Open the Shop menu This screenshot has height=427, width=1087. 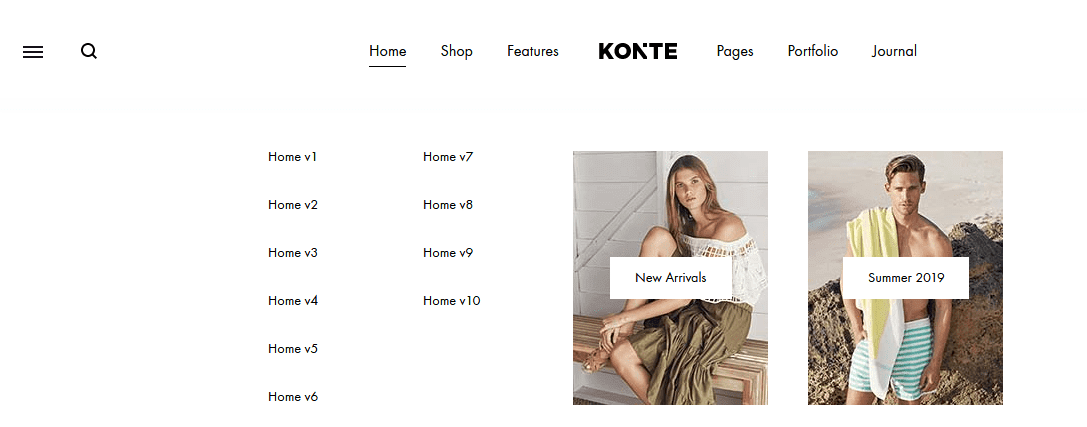coord(457,51)
